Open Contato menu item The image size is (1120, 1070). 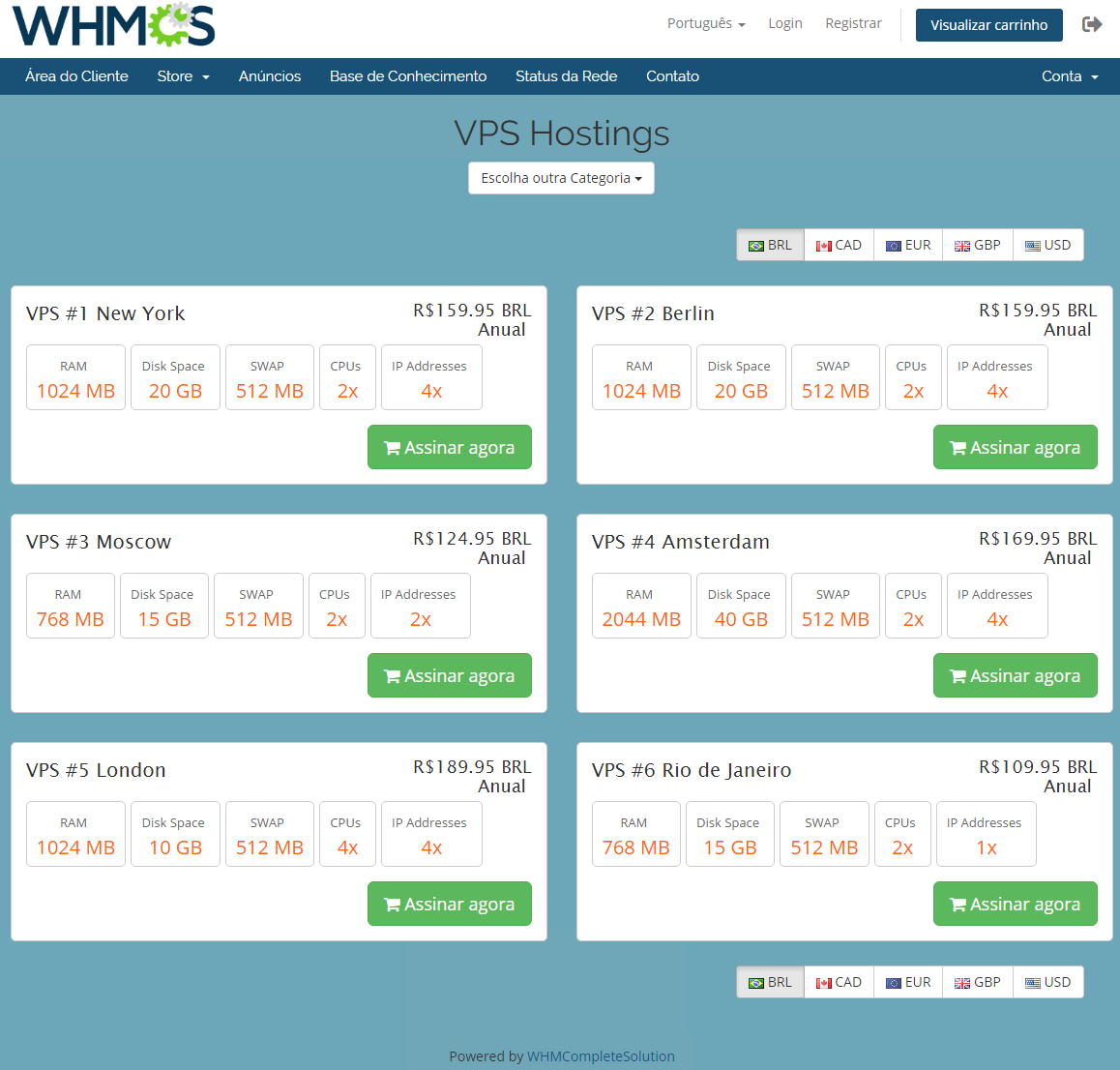click(672, 76)
